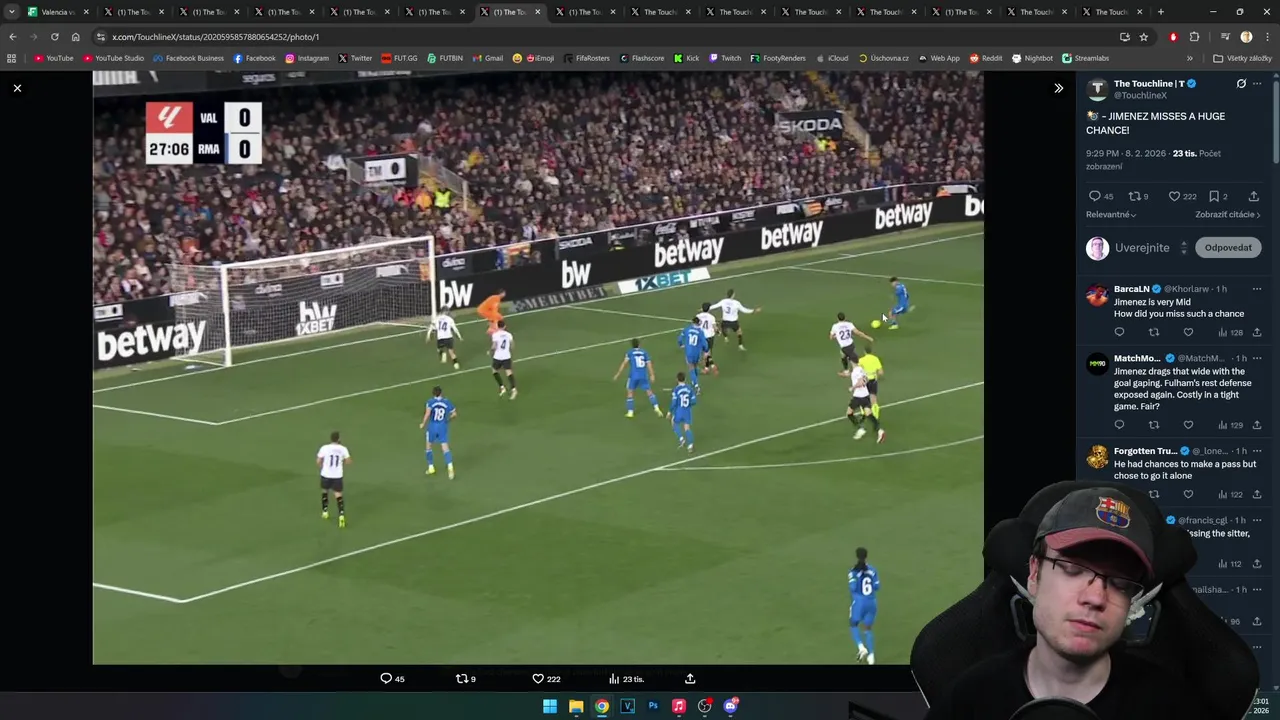Open the Twitch bookmark
Screen dimensions: 1280x720
(x=725, y=58)
